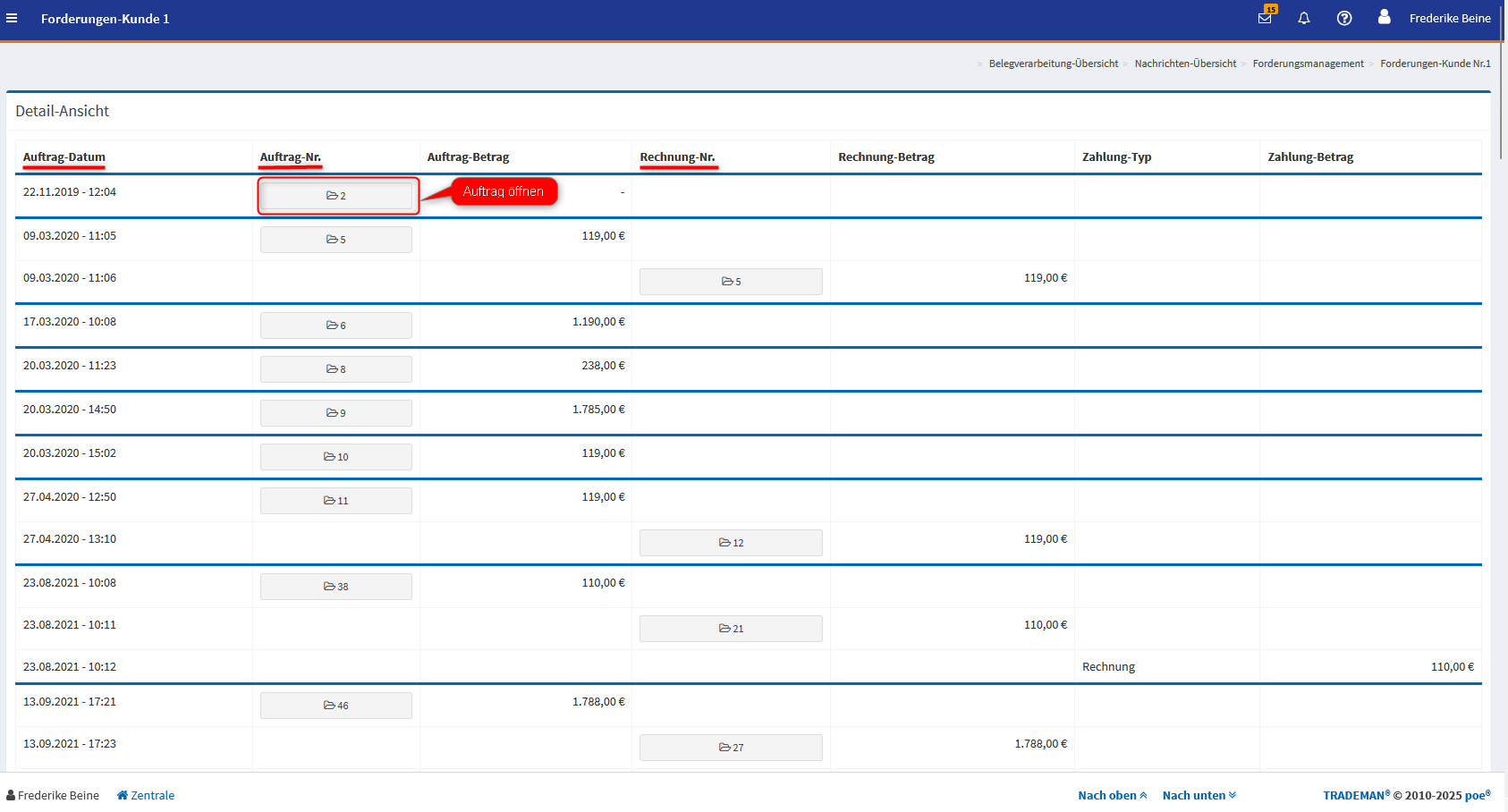This screenshot has width=1508, height=812.
Task: Open the messages envelope icon
Action: click(x=1265, y=18)
